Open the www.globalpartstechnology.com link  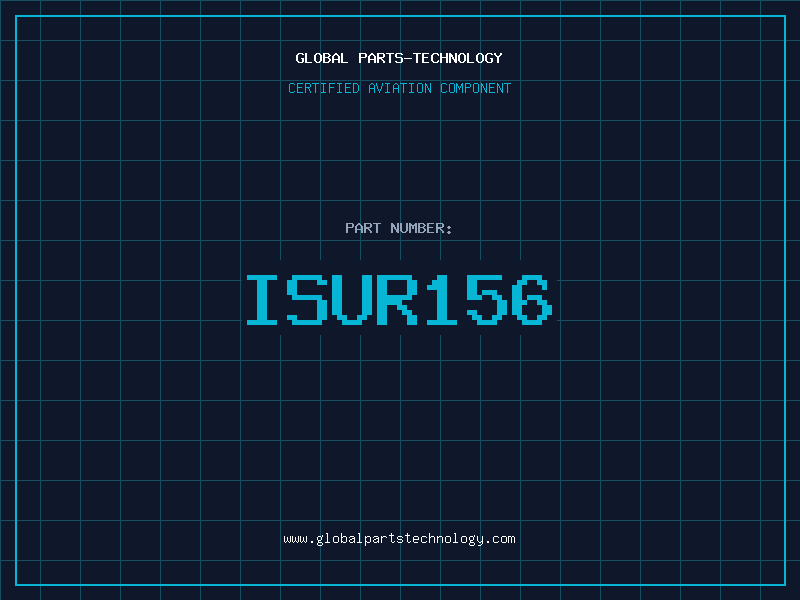coord(399,539)
